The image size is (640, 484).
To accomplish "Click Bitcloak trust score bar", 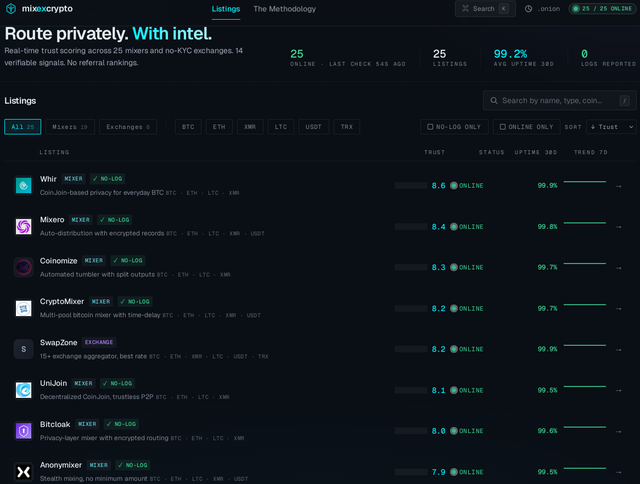I will [x=411, y=431].
